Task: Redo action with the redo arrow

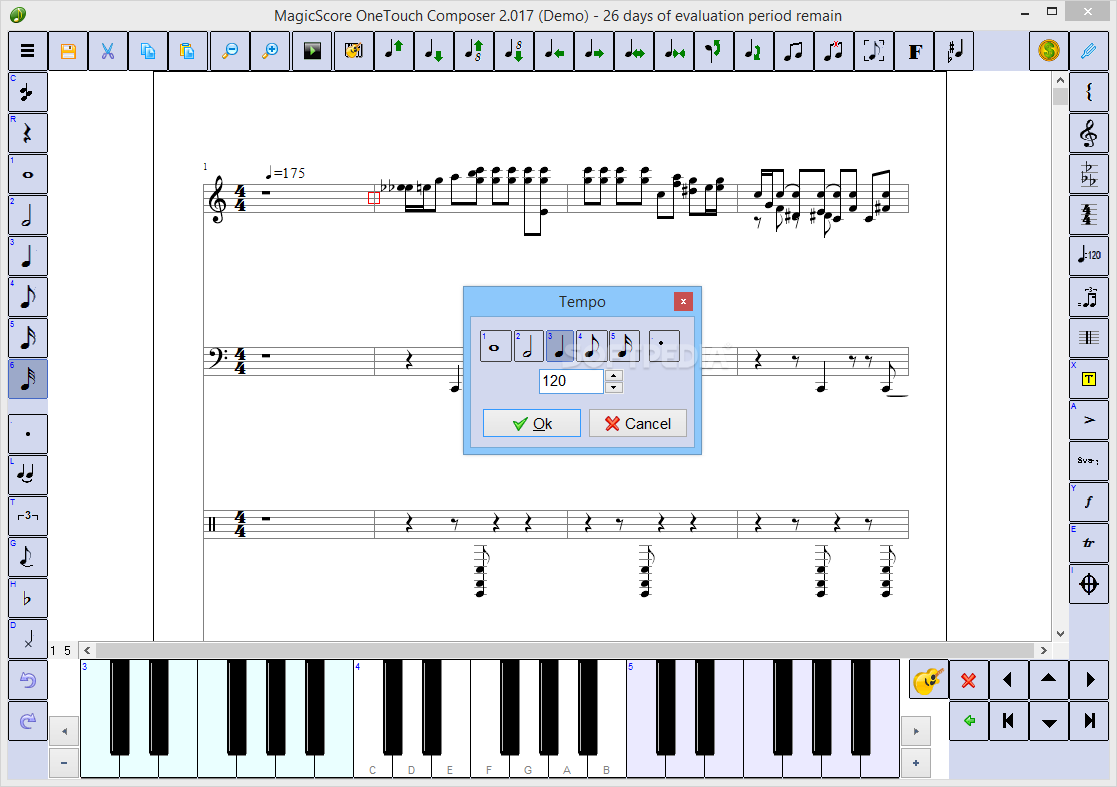Action: pos(28,721)
